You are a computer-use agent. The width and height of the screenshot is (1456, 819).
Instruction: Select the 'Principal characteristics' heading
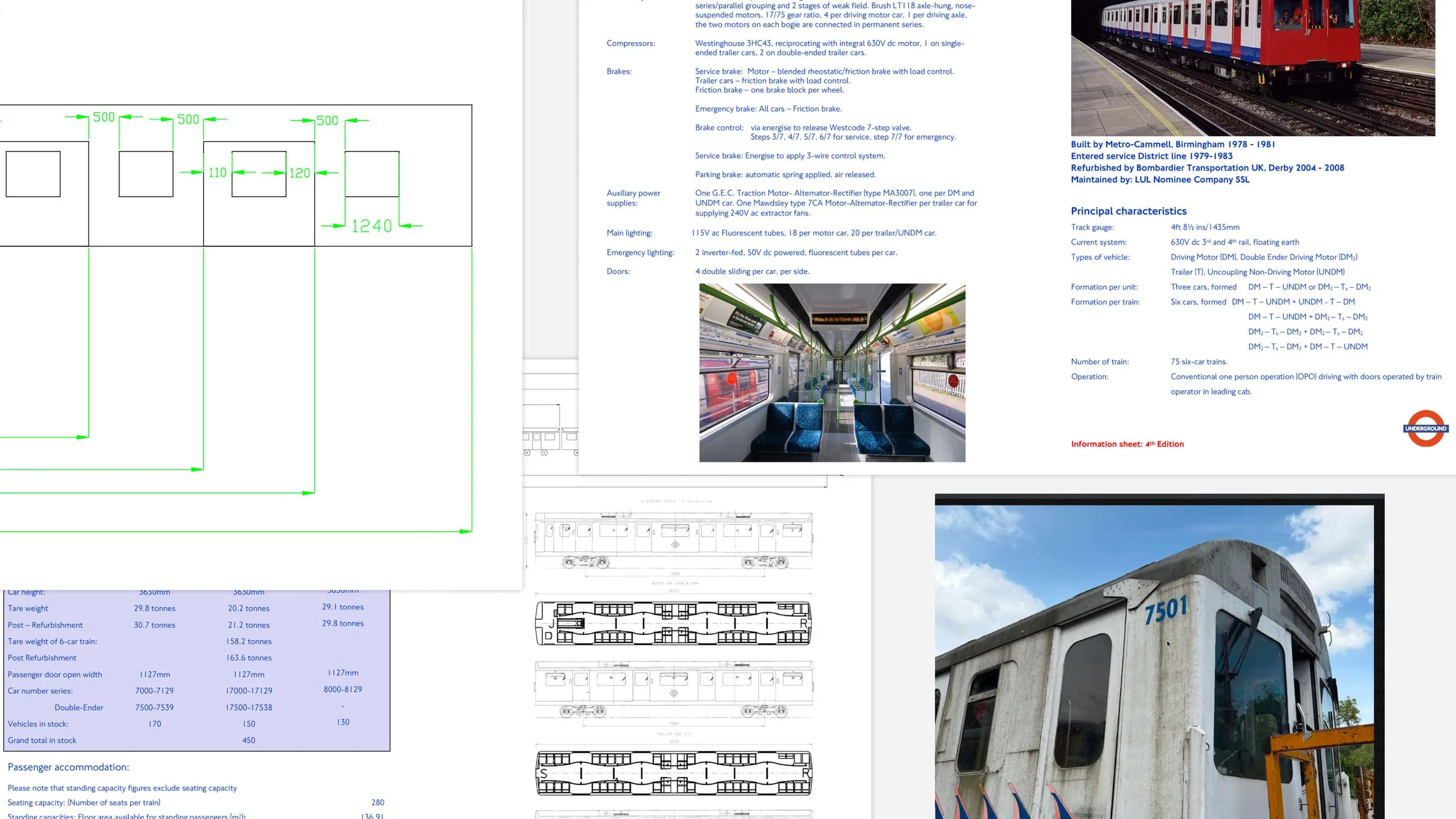tap(1129, 211)
